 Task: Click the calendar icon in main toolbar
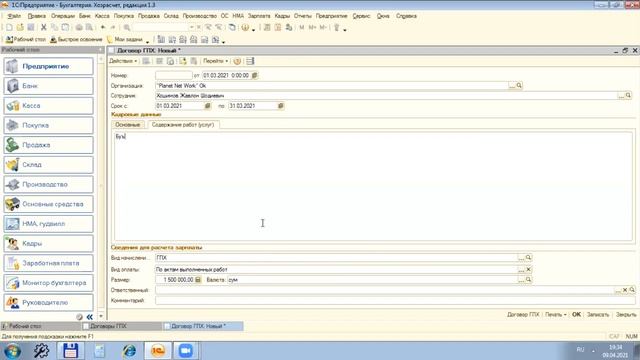click(278, 27)
